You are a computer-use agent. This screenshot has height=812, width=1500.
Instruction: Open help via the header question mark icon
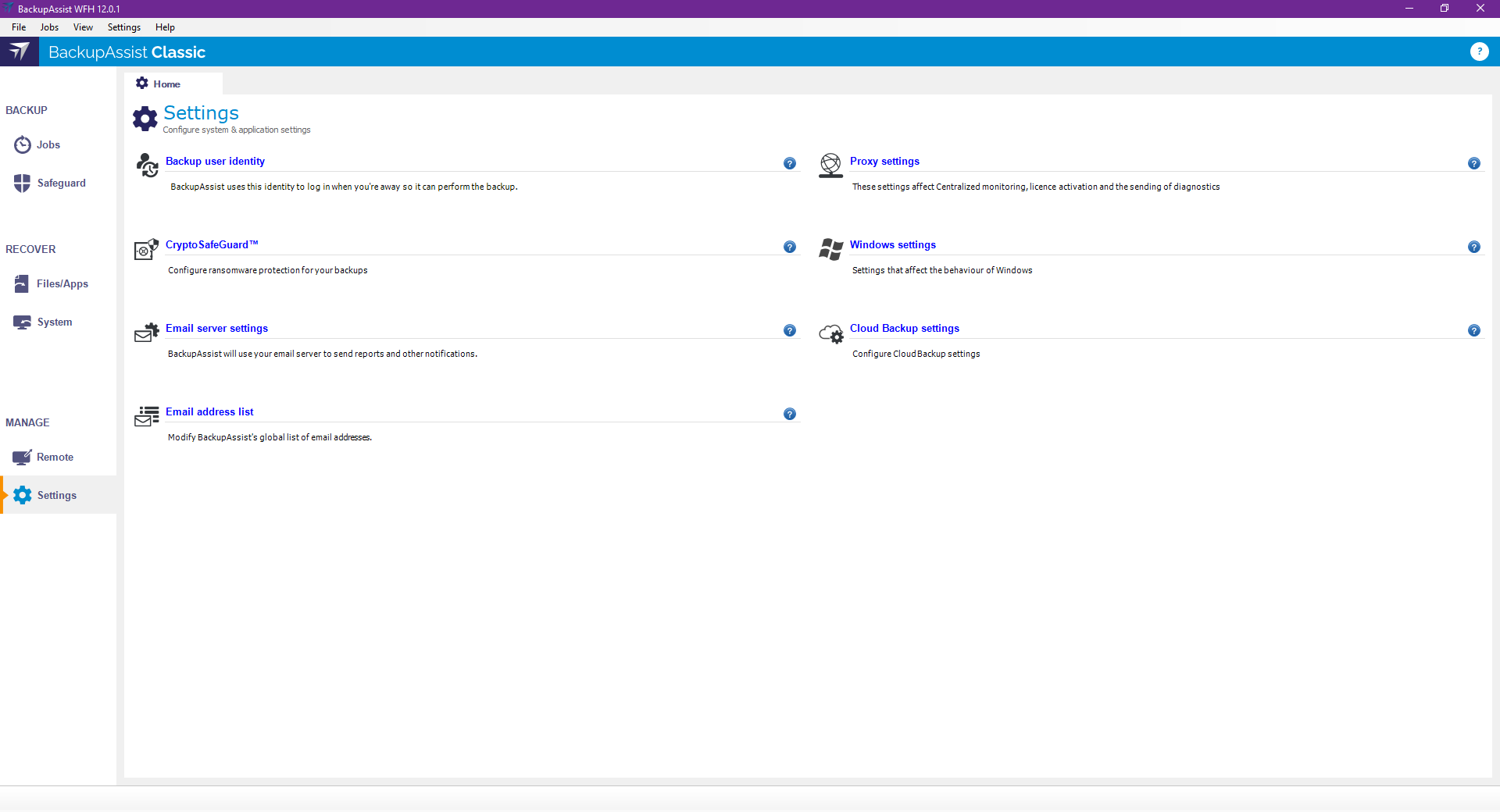1479,52
